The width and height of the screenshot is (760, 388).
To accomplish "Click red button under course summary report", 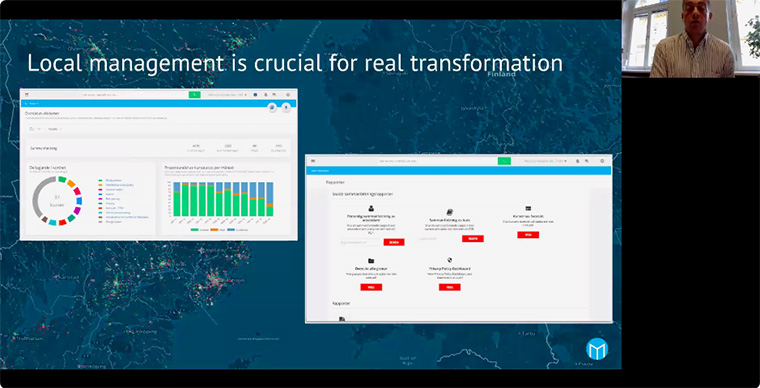I will tap(473, 239).
